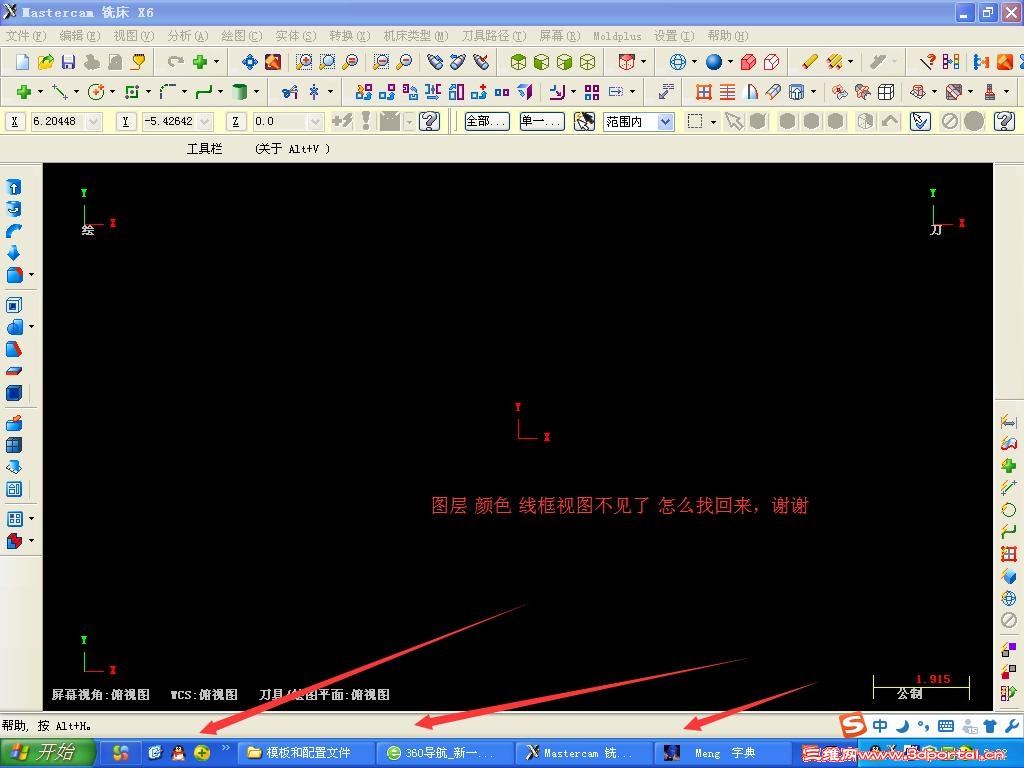This screenshot has width=1024, height=768.
Task: Click the analyze question mark arrow icon
Action: pos(927,62)
